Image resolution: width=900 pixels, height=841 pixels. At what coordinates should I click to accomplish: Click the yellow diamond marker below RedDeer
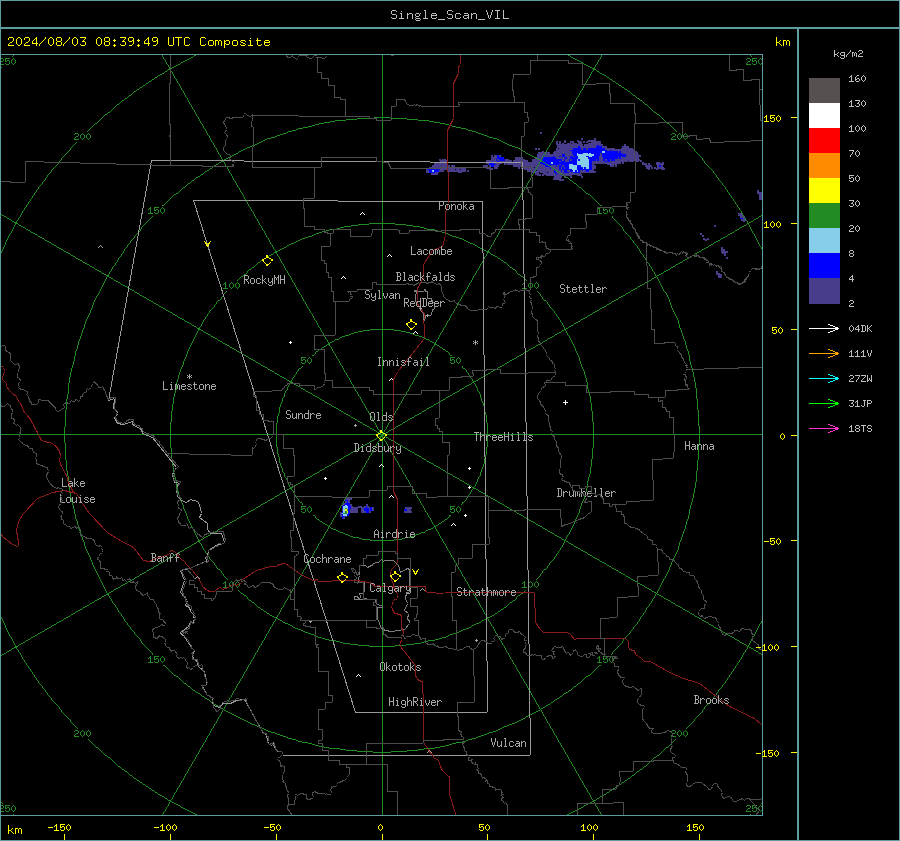[411, 324]
